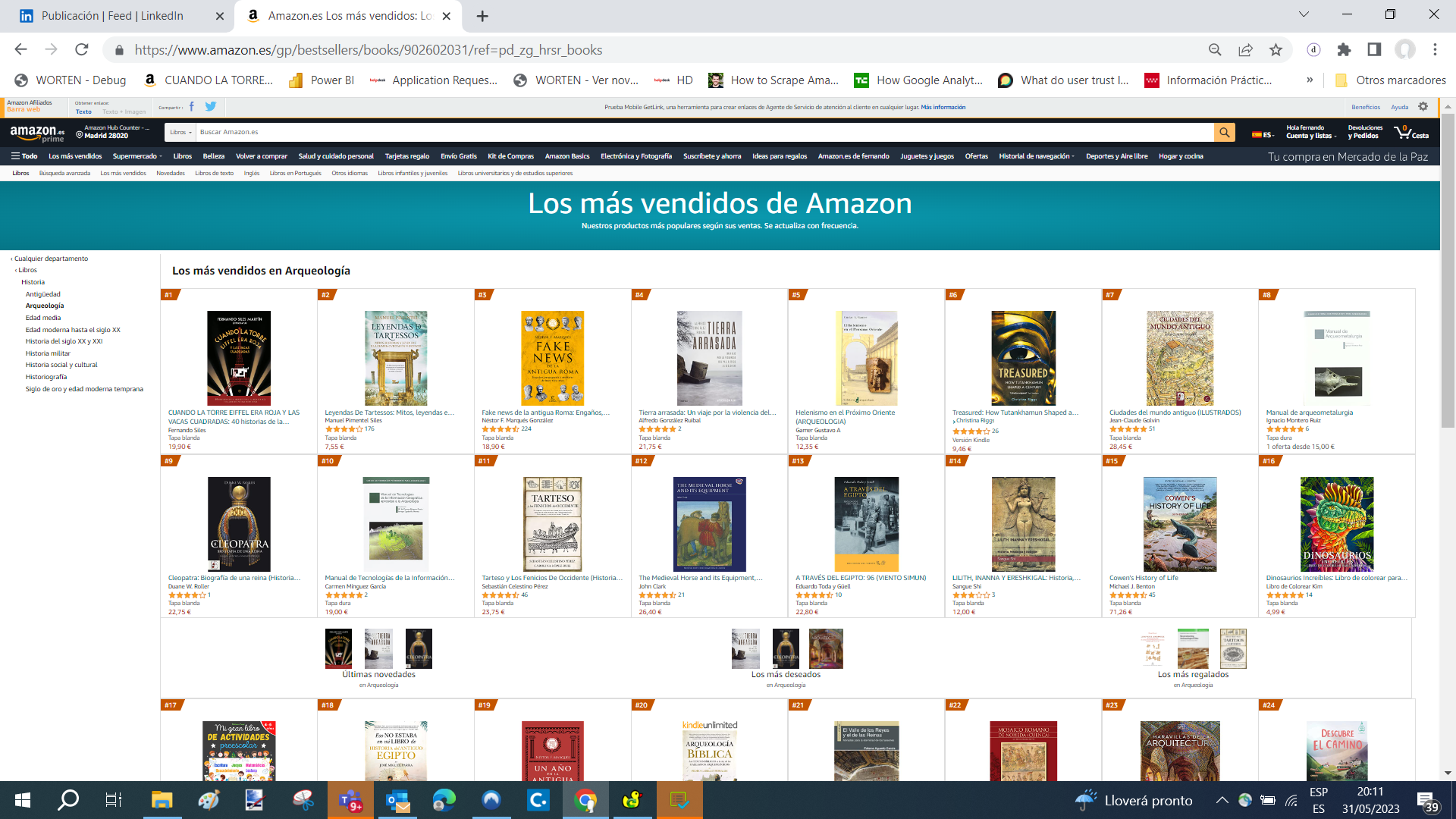Open File Explorer from taskbar

click(x=162, y=800)
